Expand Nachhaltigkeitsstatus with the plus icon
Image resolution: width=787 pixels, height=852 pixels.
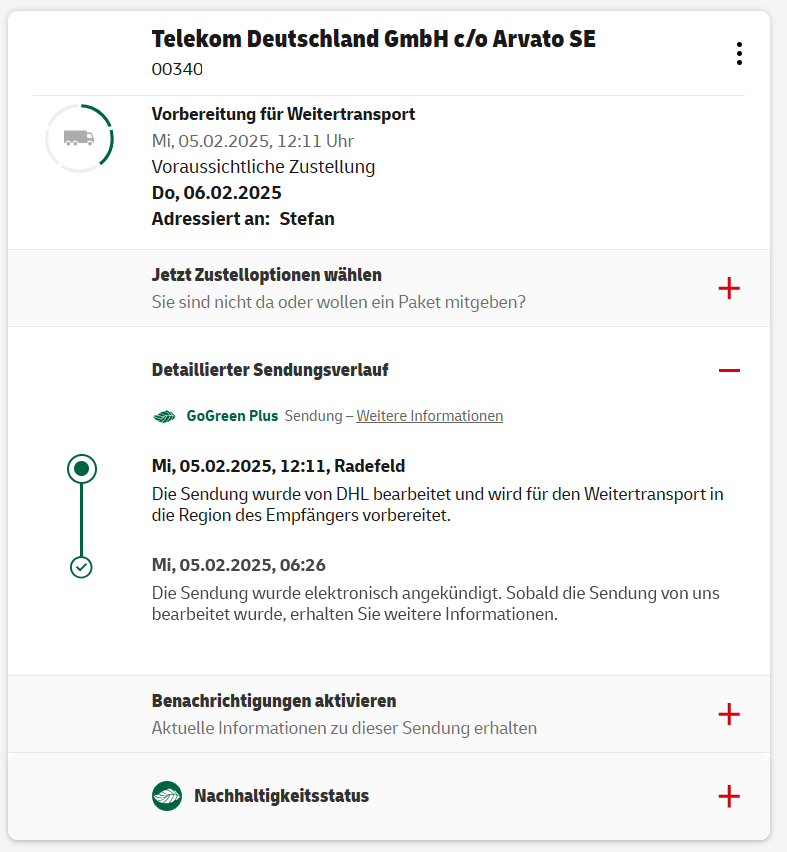(729, 796)
